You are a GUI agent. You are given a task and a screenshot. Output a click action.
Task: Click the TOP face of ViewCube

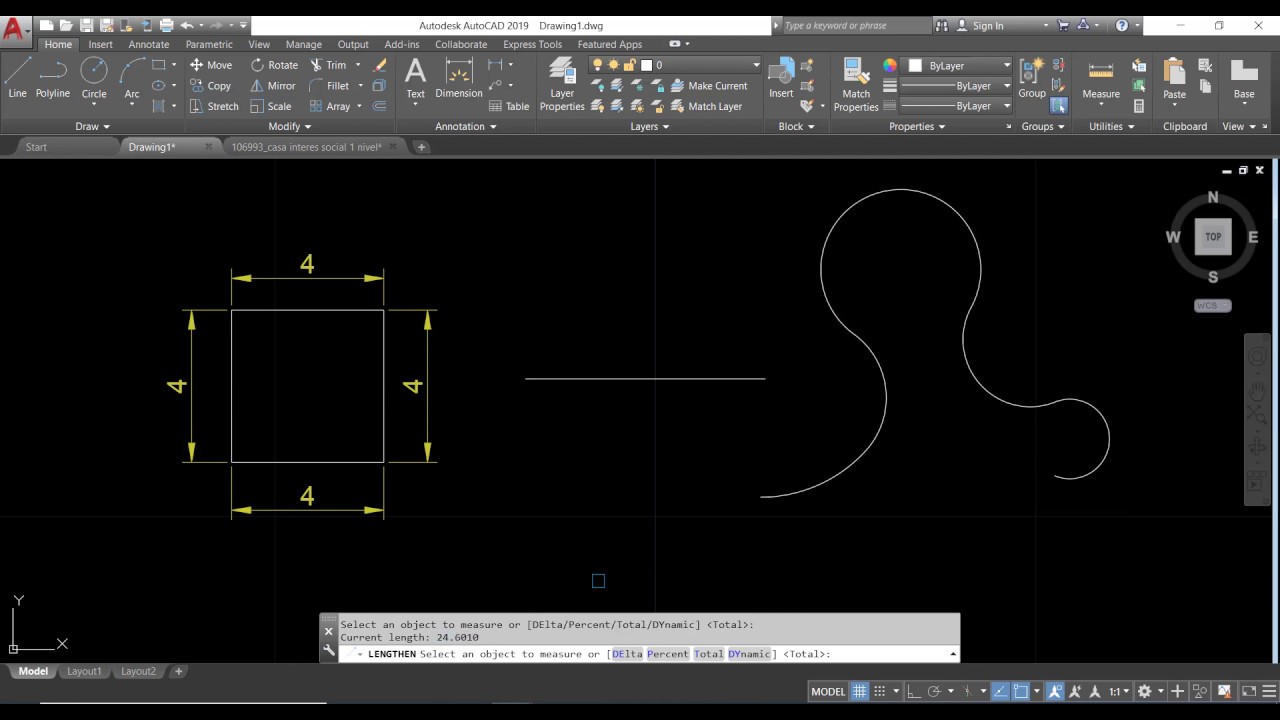pyautogui.click(x=1213, y=237)
